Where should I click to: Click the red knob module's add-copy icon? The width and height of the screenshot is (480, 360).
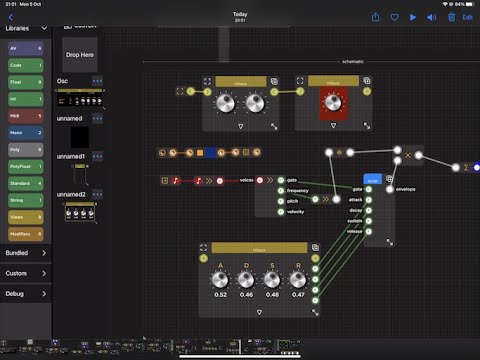pyautogui.click(x=367, y=81)
